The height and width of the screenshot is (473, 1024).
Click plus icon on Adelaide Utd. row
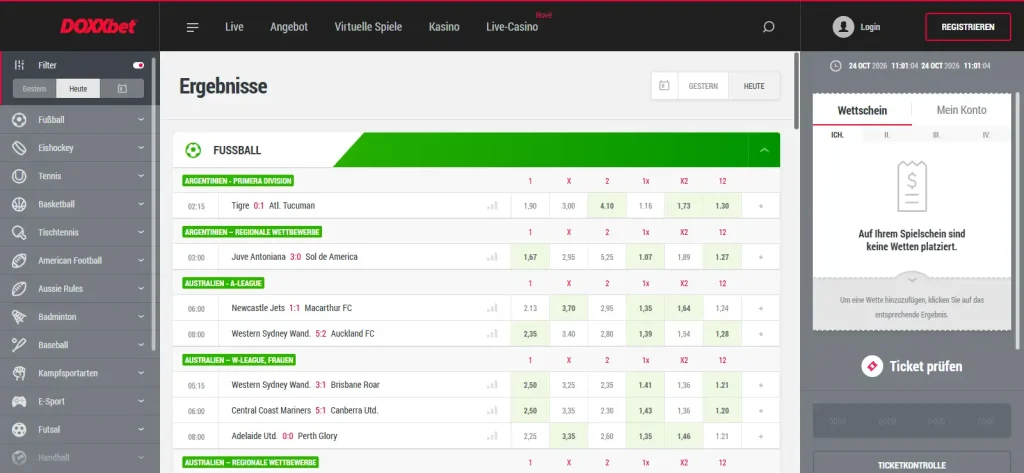pyautogui.click(x=761, y=436)
